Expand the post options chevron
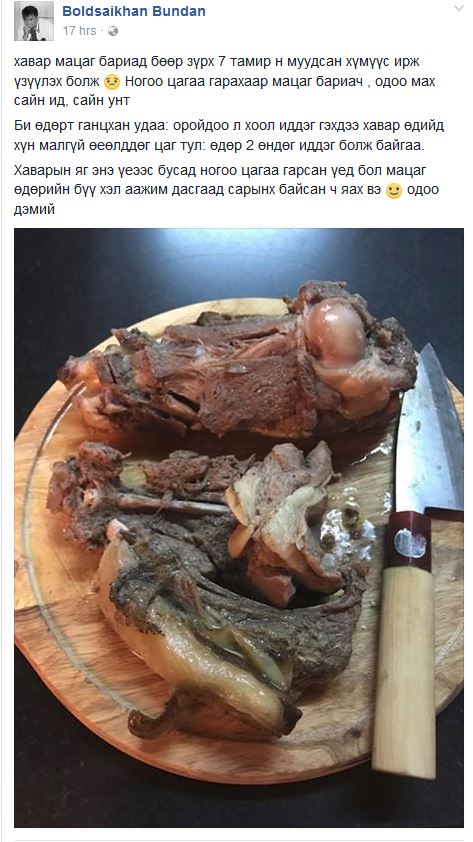Image resolution: width=473 pixels, height=842 pixels. (459, 9)
